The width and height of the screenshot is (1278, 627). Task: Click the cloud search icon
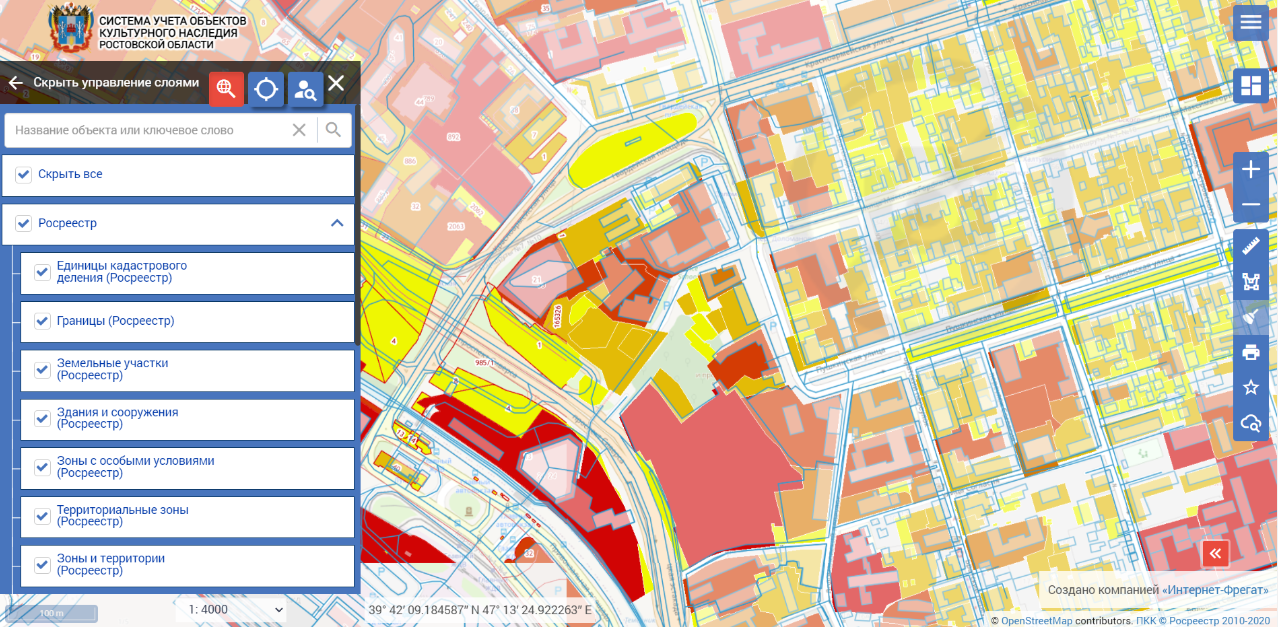(x=1250, y=423)
